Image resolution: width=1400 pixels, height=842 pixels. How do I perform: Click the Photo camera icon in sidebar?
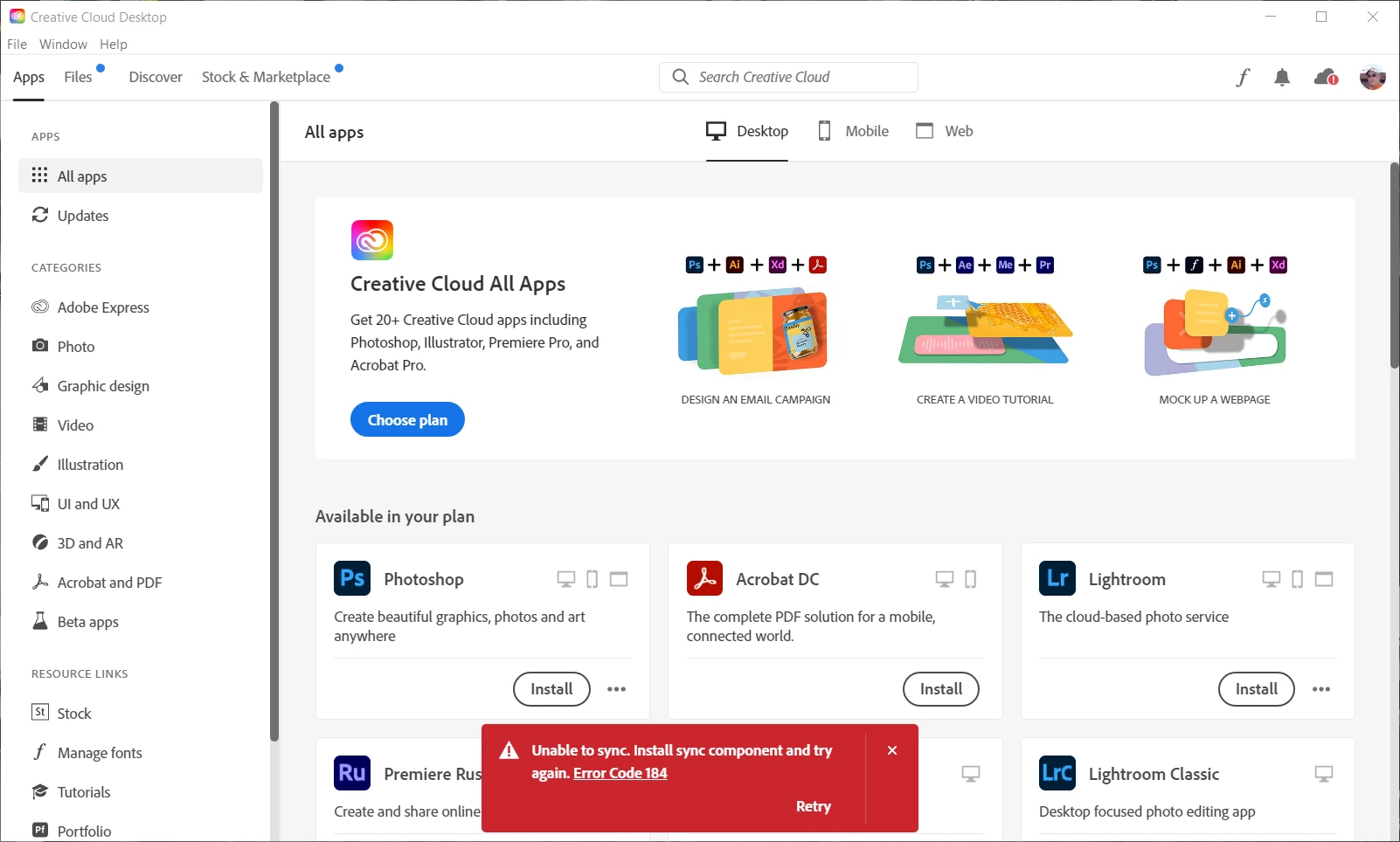click(39, 346)
